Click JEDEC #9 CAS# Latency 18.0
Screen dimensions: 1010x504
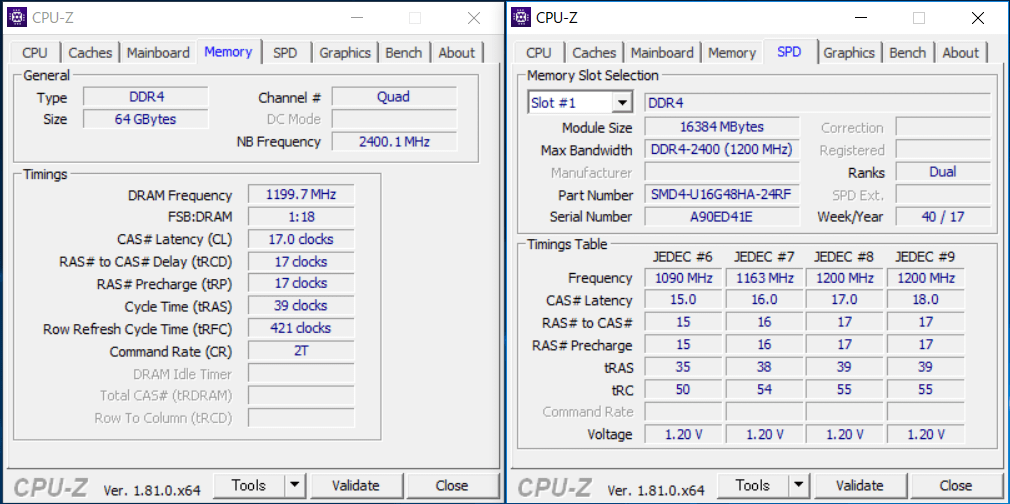[x=926, y=300]
